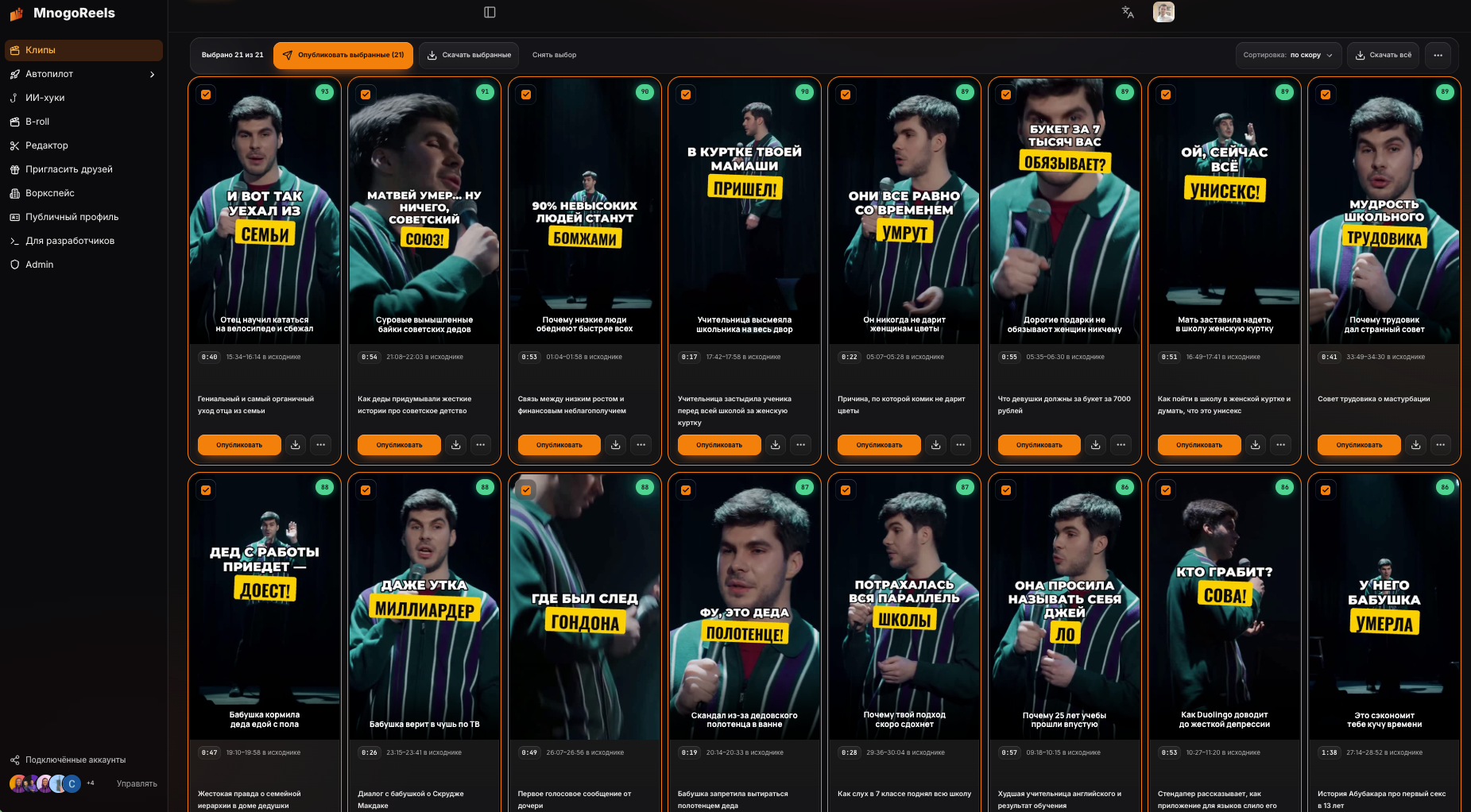Open the 'Даже утка миллиардер' clip thumbnail
The width and height of the screenshot is (1471, 812).
[x=424, y=607]
